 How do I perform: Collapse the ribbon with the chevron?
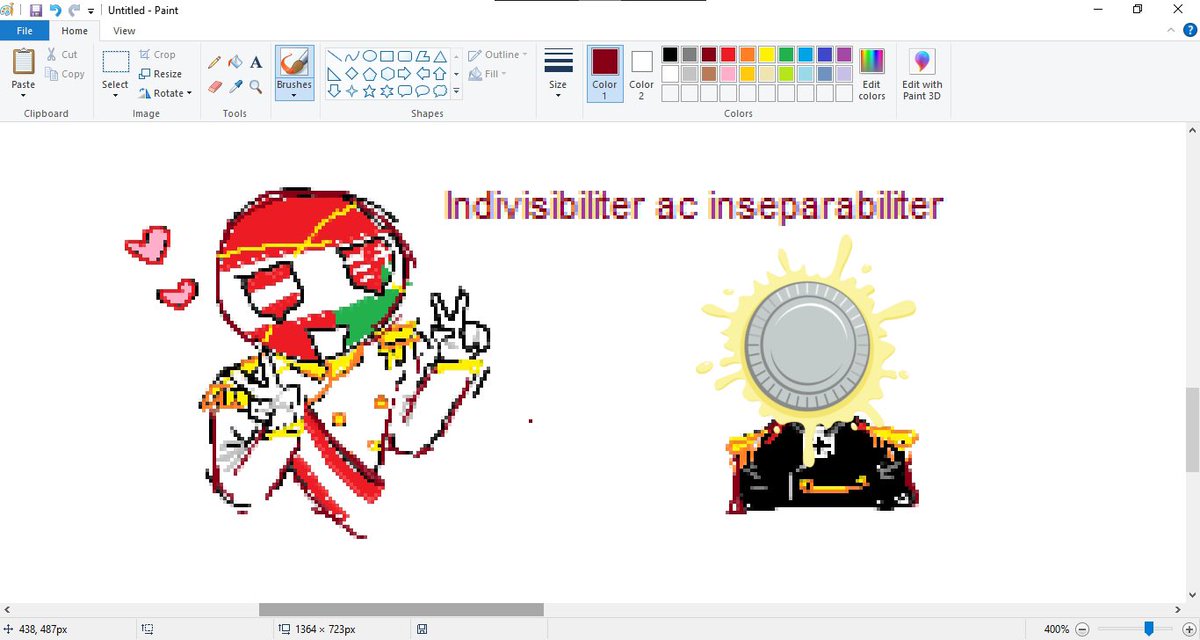[1171, 31]
